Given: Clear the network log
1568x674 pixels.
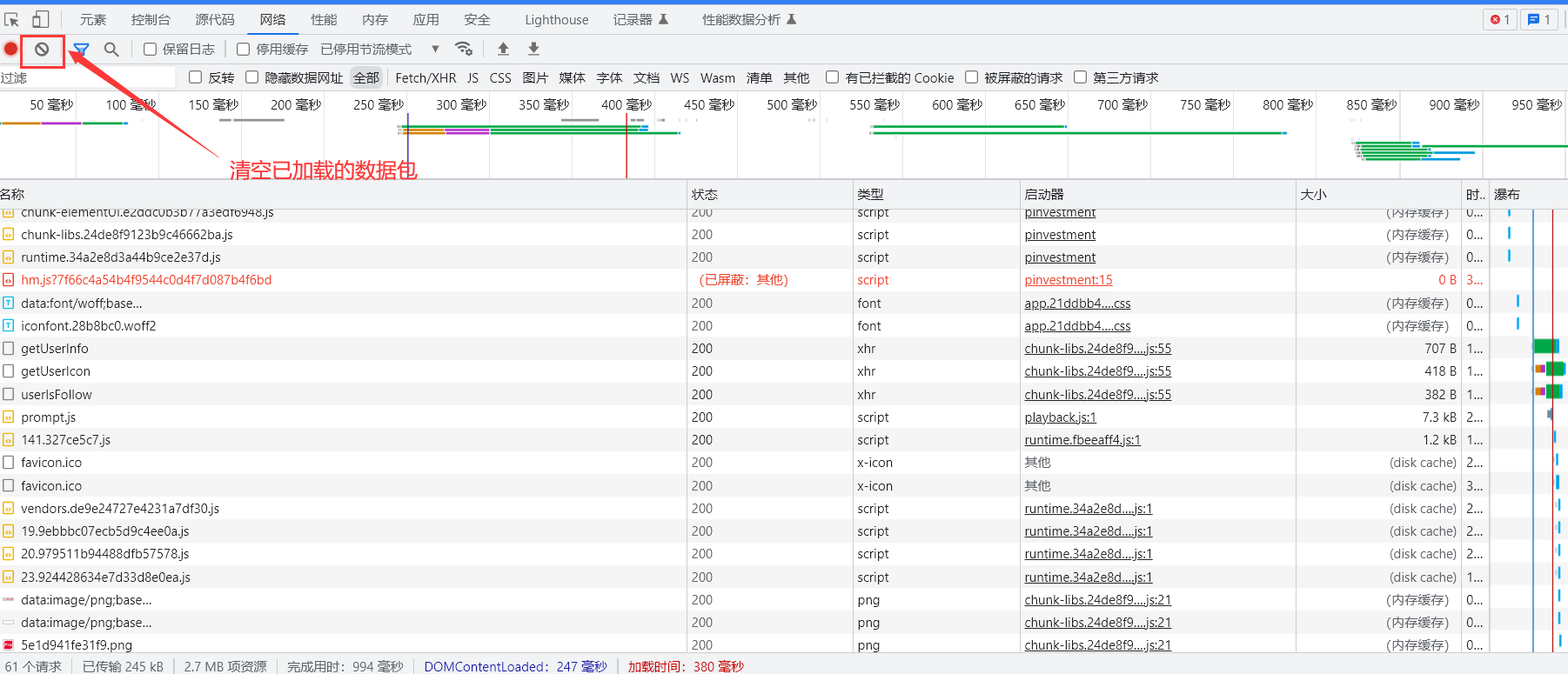Looking at the screenshot, I should tap(42, 49).
